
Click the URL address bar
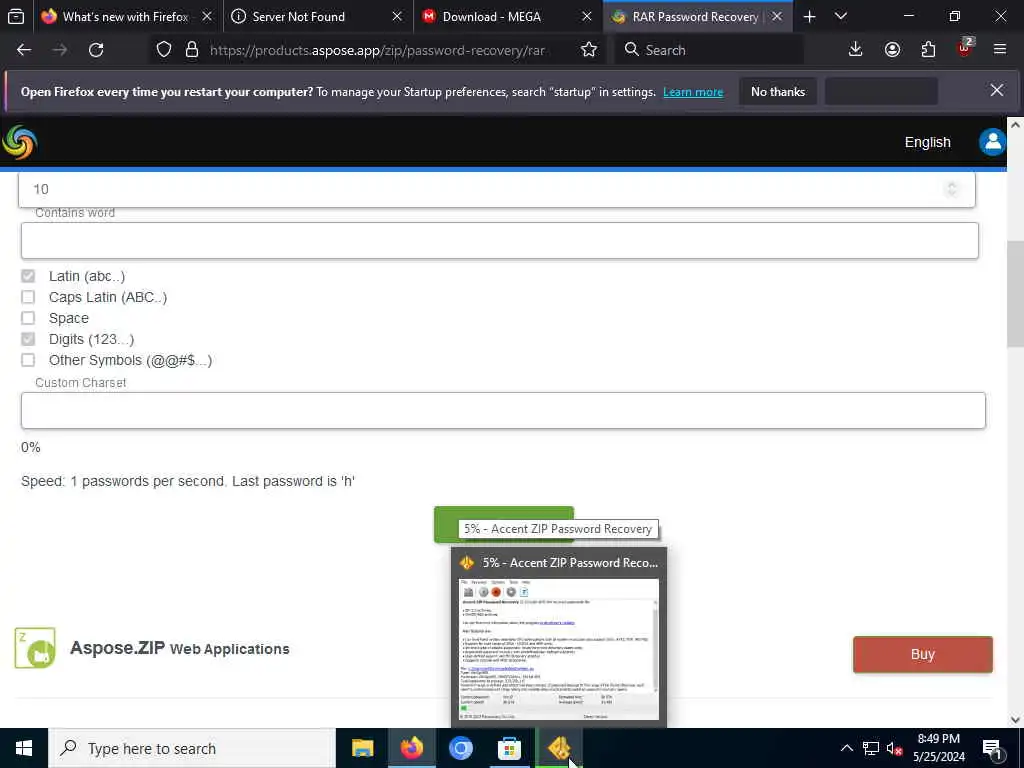tap(377, 50)
